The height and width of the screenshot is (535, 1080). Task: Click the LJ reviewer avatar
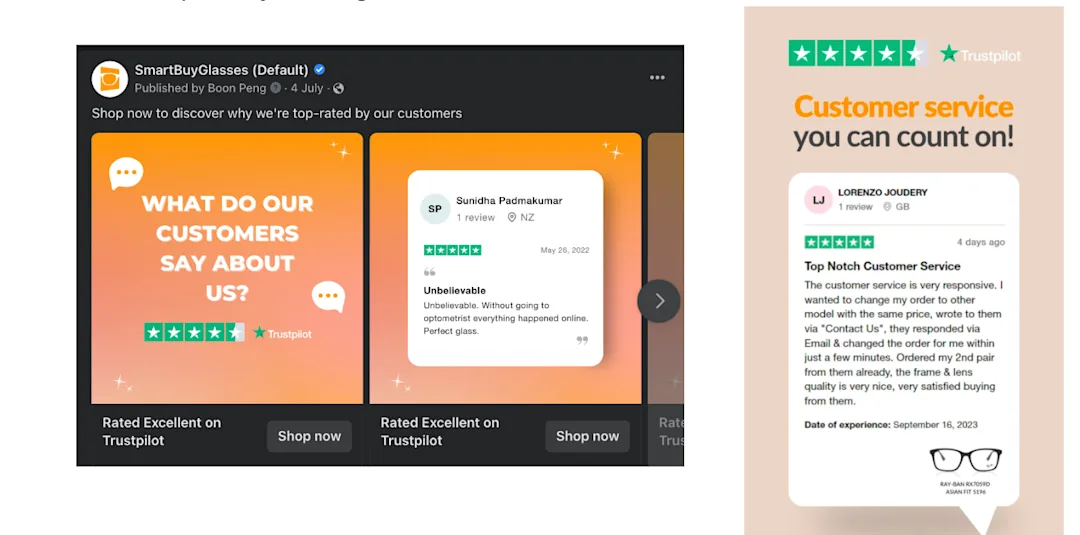[818, 200]
